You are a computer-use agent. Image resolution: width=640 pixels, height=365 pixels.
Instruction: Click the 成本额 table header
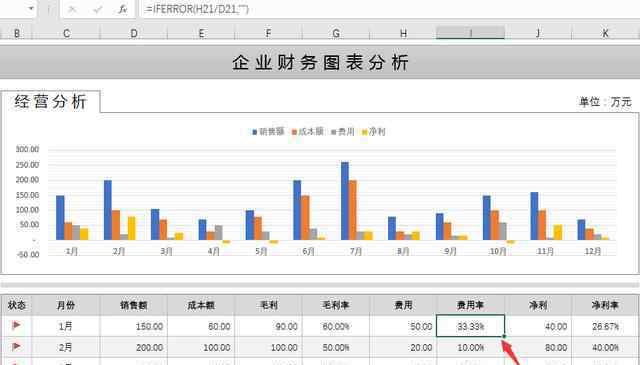pos(201,305)
